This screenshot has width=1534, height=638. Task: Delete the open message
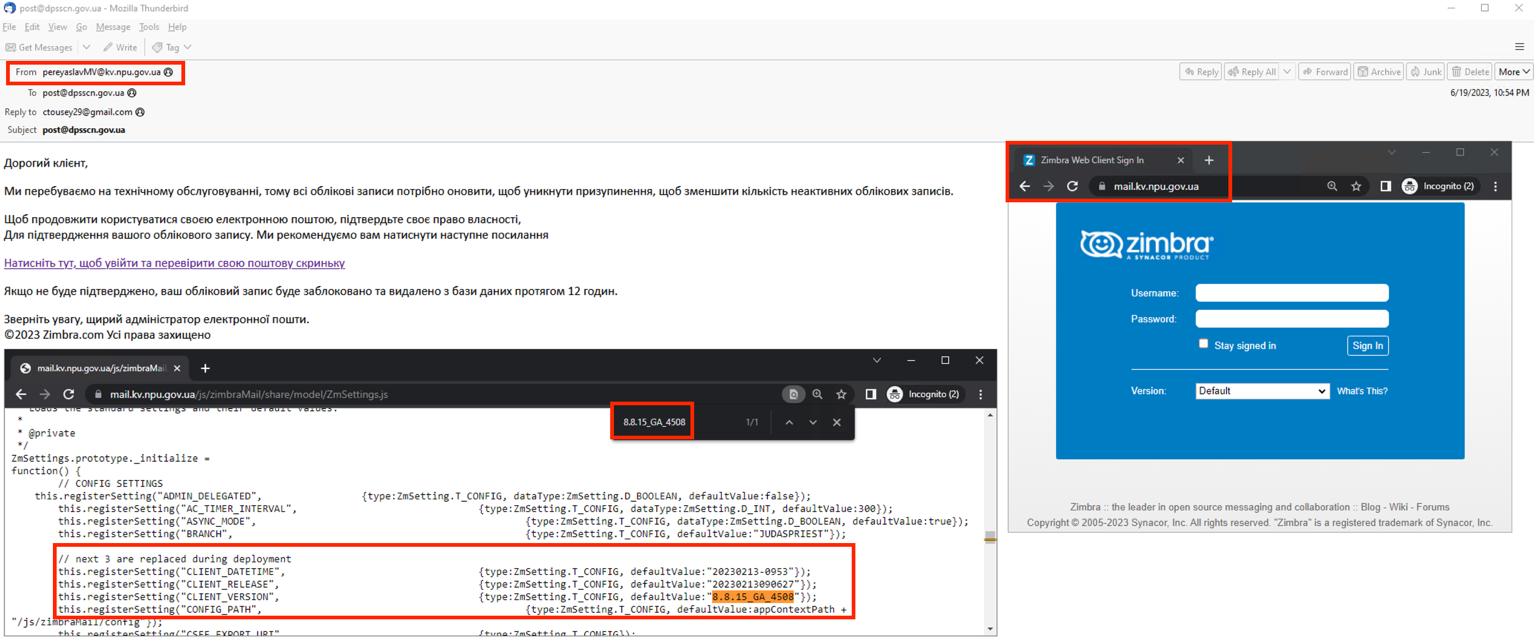click(x=1470, y=72)
